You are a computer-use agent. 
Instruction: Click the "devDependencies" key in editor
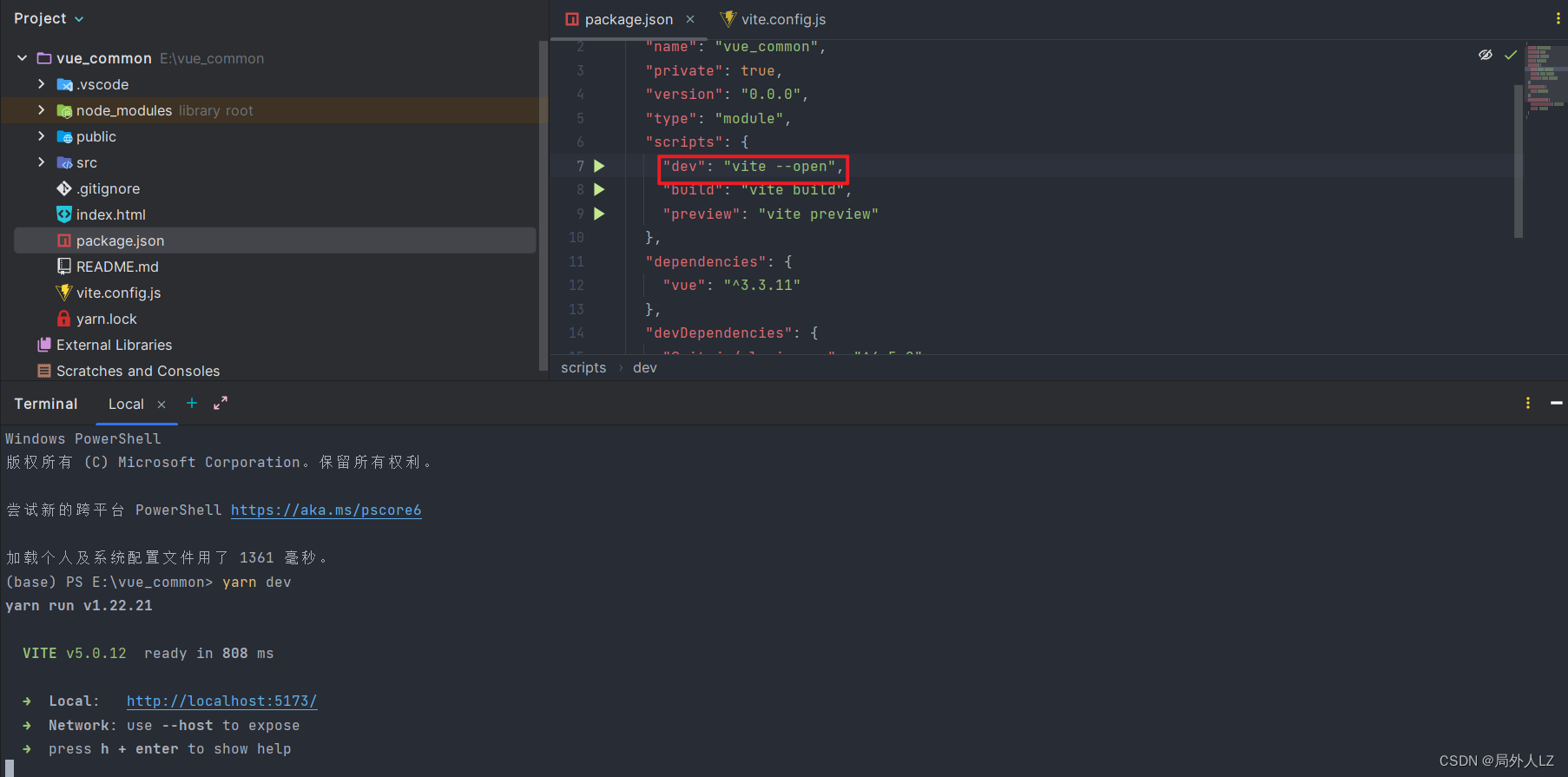(719, 333)
